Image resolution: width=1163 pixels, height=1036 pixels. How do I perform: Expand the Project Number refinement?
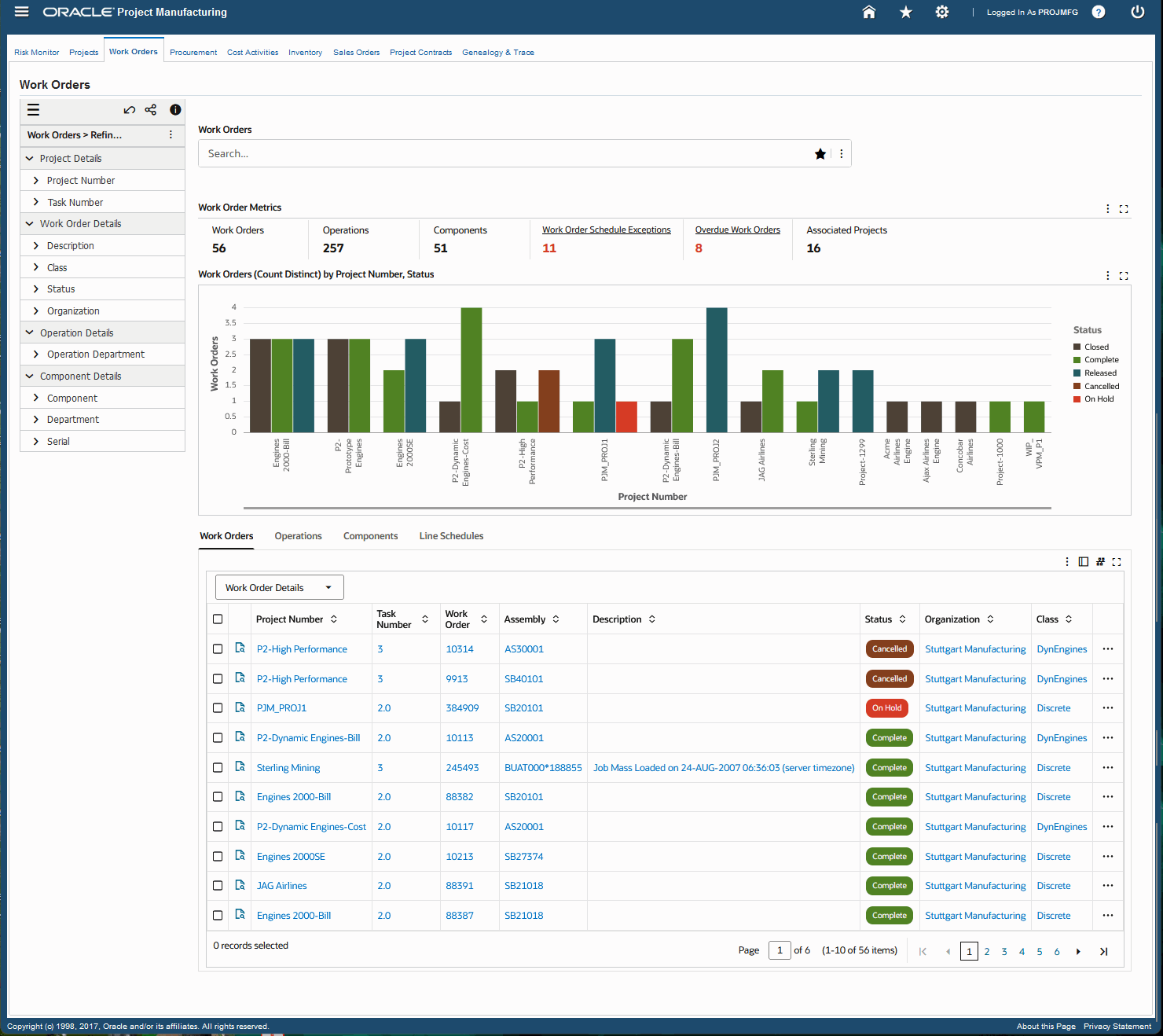coord(36,181)
